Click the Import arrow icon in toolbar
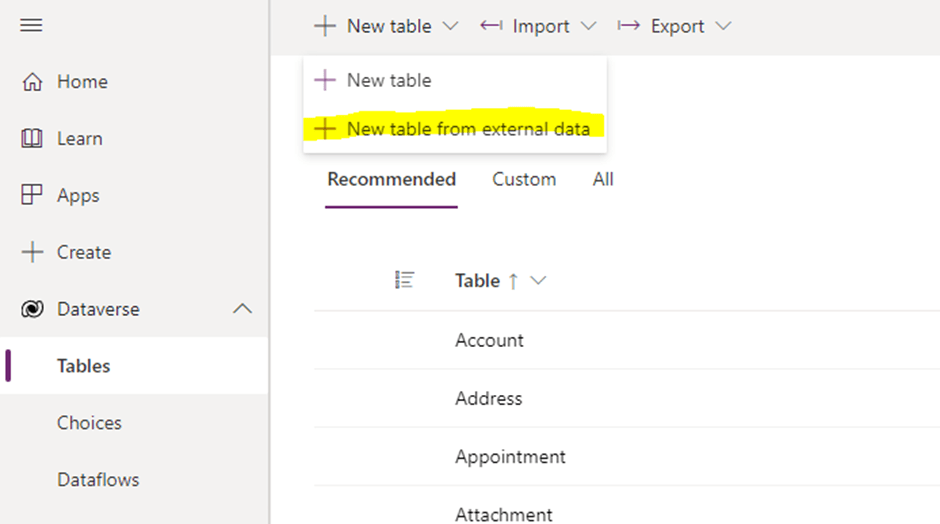 pos(491,26)
